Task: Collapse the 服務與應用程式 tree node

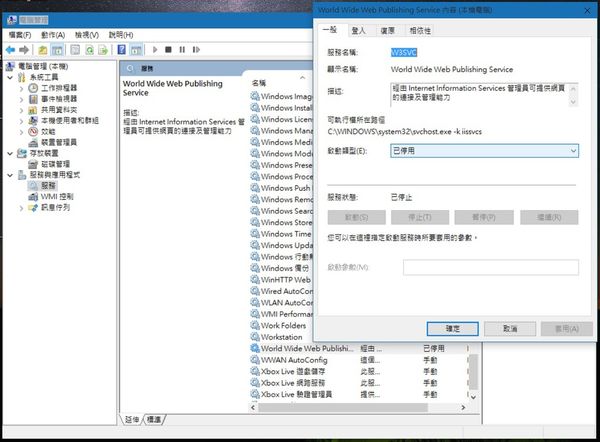Action: [10, 175]
